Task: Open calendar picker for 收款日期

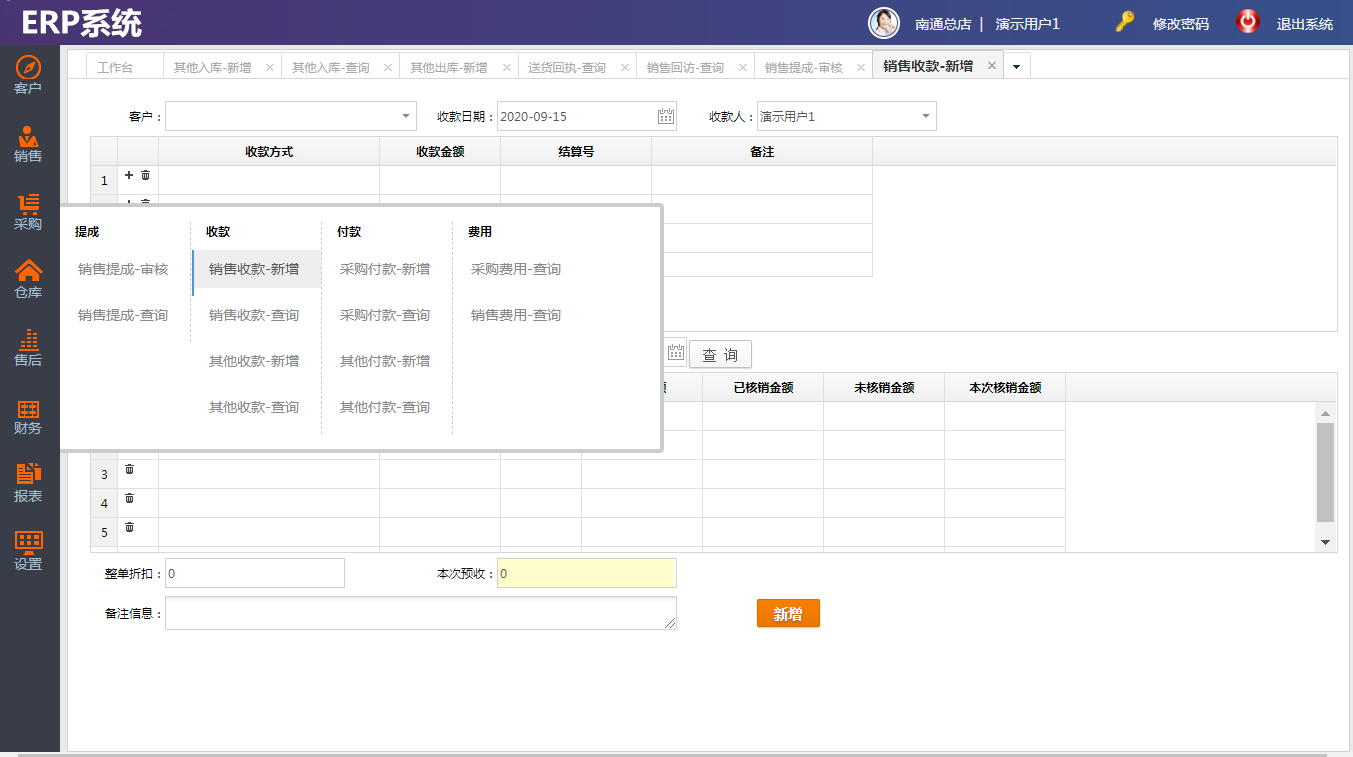Action: (x=666, y=117)
